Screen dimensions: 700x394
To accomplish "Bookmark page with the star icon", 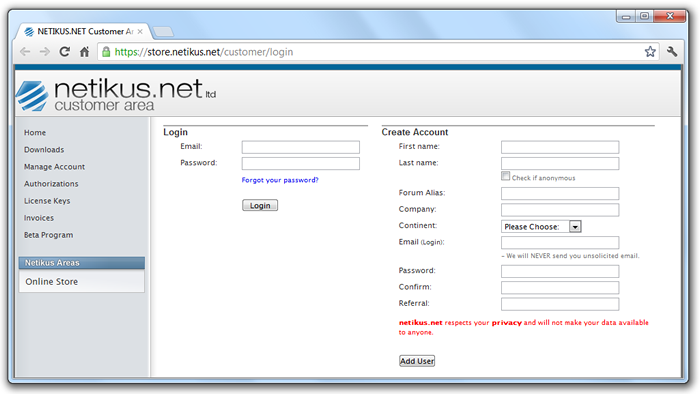I will pos(650,52).
